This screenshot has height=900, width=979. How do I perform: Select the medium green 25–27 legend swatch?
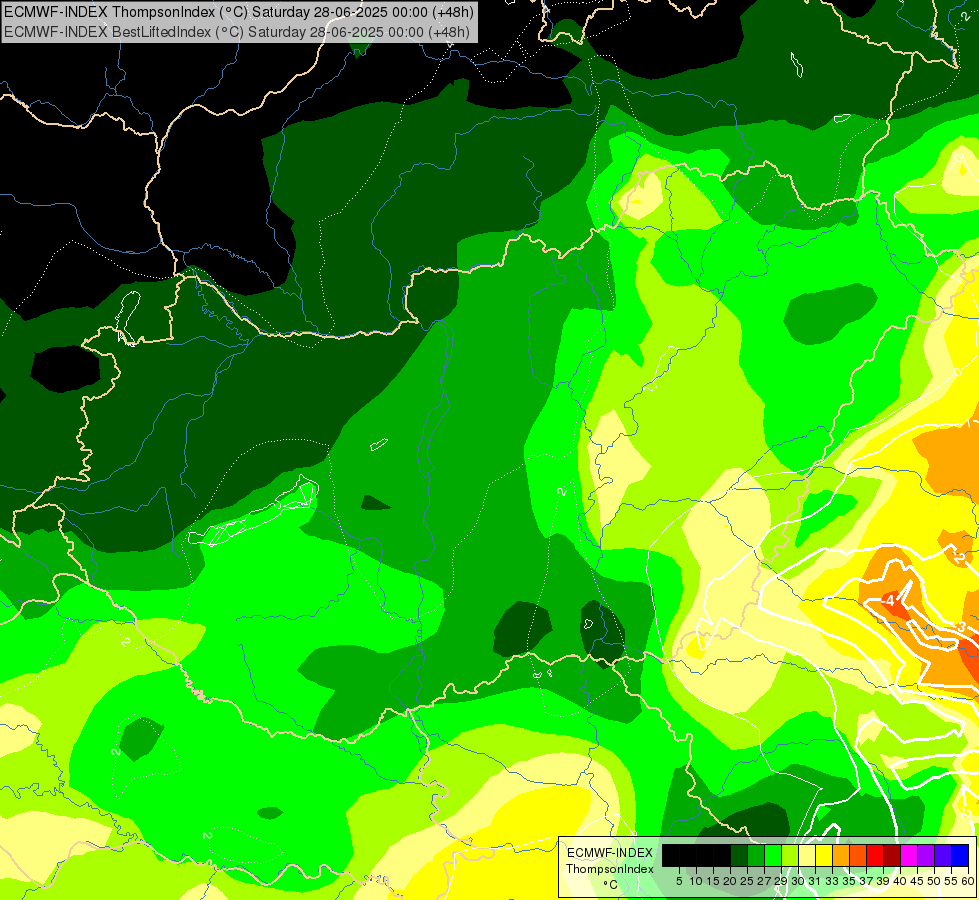pyautogui.click(x=755, y=855)
